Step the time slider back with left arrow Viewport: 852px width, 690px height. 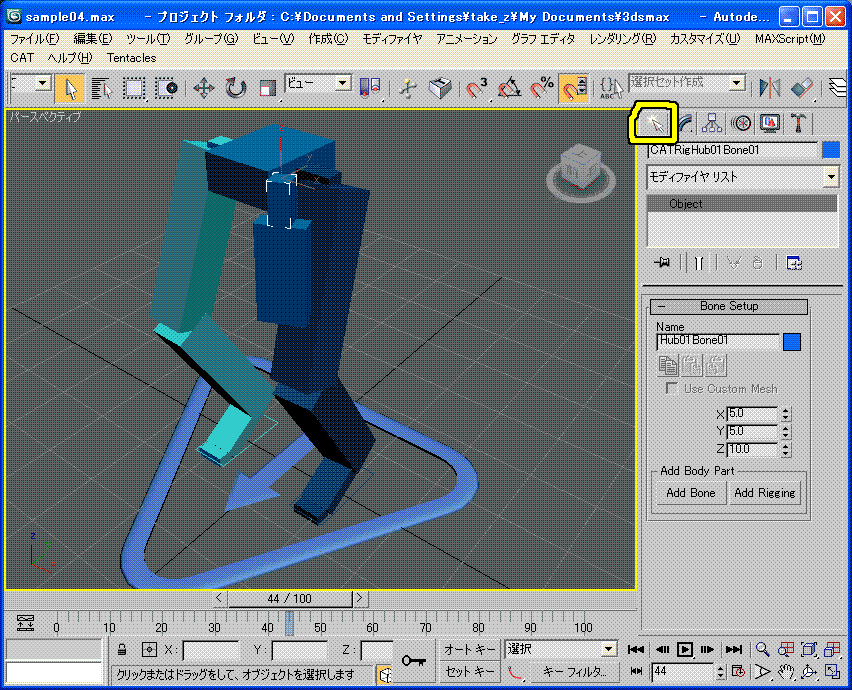click(218, 599)
